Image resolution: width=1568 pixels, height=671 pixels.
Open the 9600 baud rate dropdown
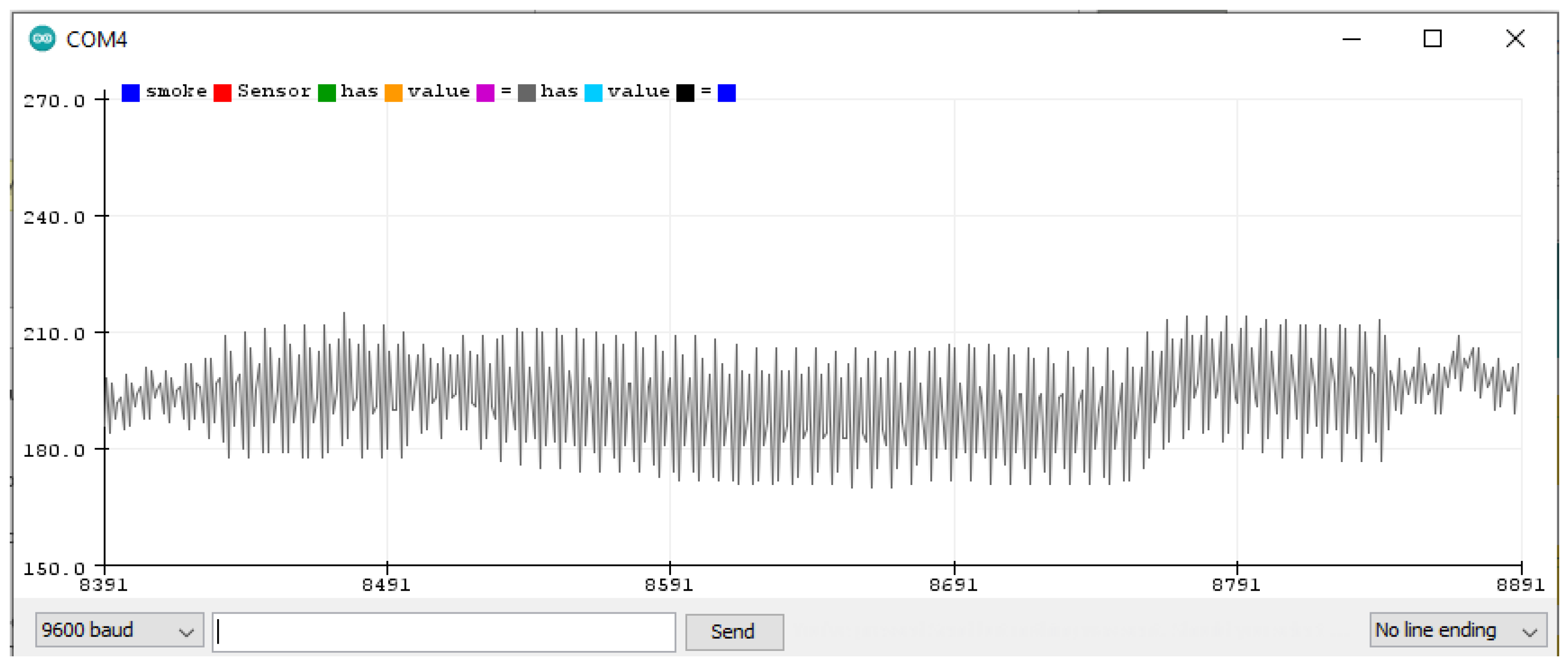tap(119, 630)
